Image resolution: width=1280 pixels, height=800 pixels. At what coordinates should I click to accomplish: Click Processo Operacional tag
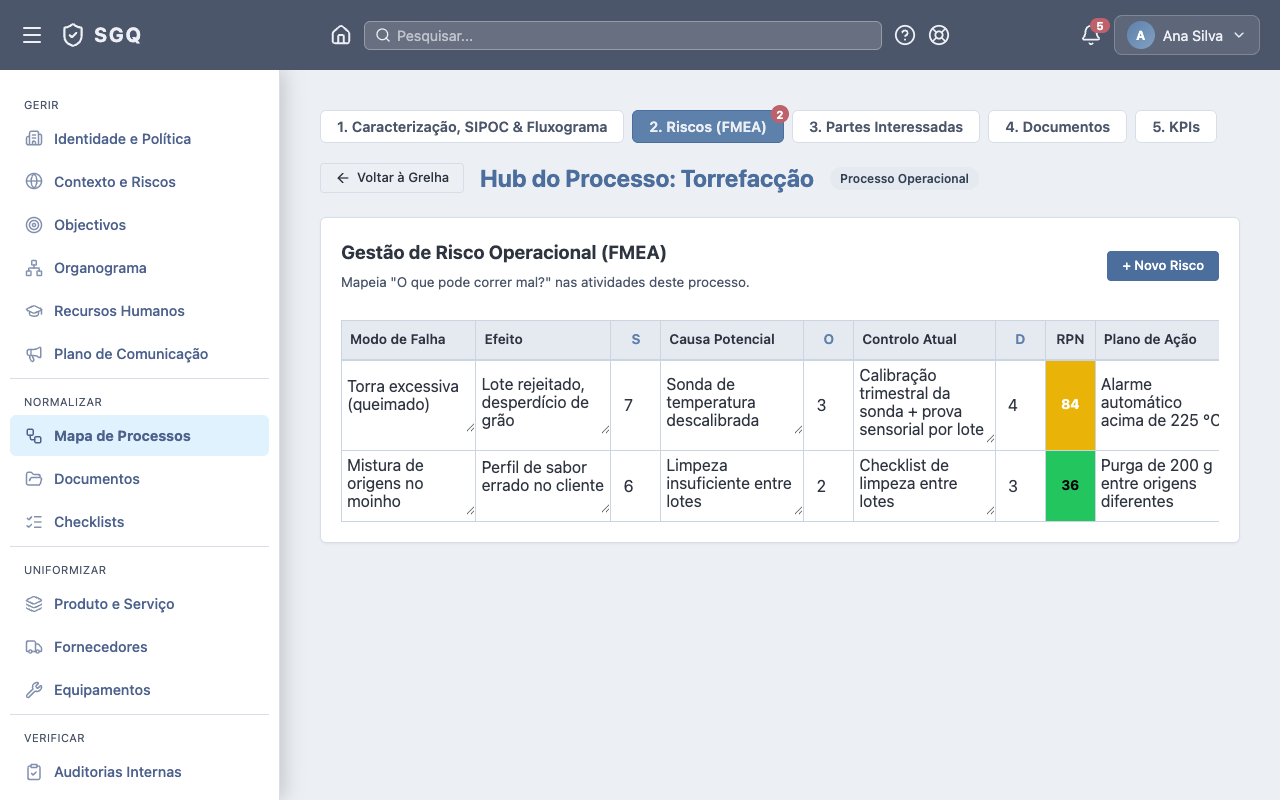point(904,179)
